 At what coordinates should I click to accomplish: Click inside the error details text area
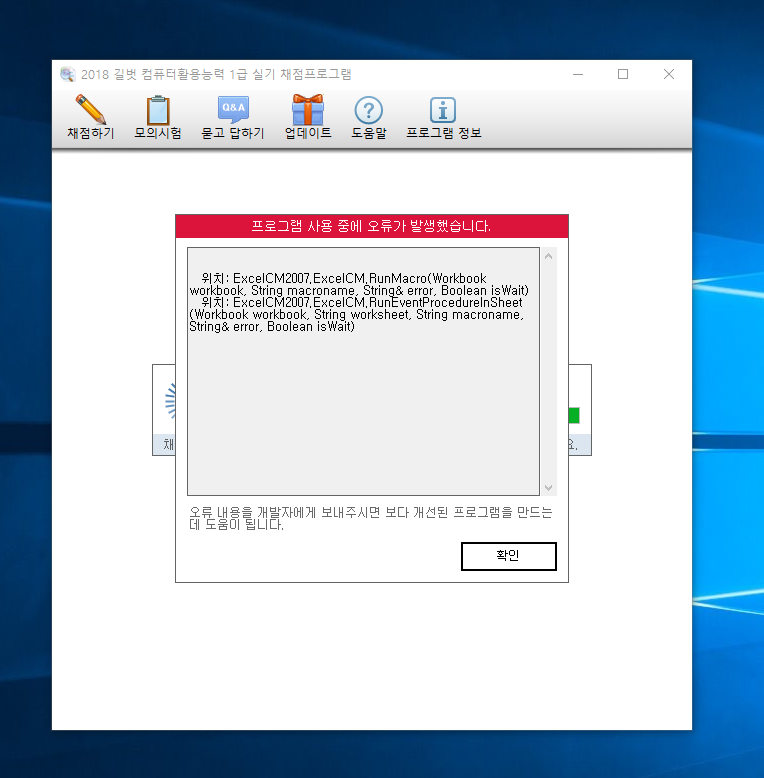tap(363, 400)
